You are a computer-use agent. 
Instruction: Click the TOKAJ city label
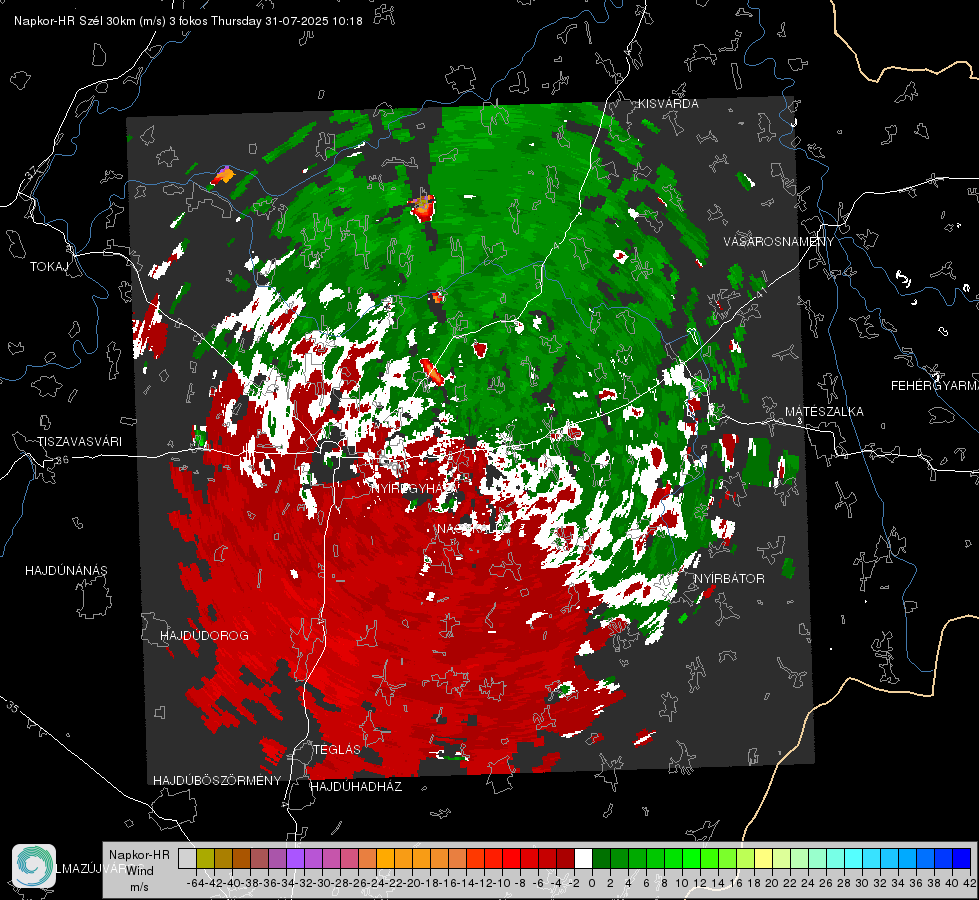click(49, 267)
